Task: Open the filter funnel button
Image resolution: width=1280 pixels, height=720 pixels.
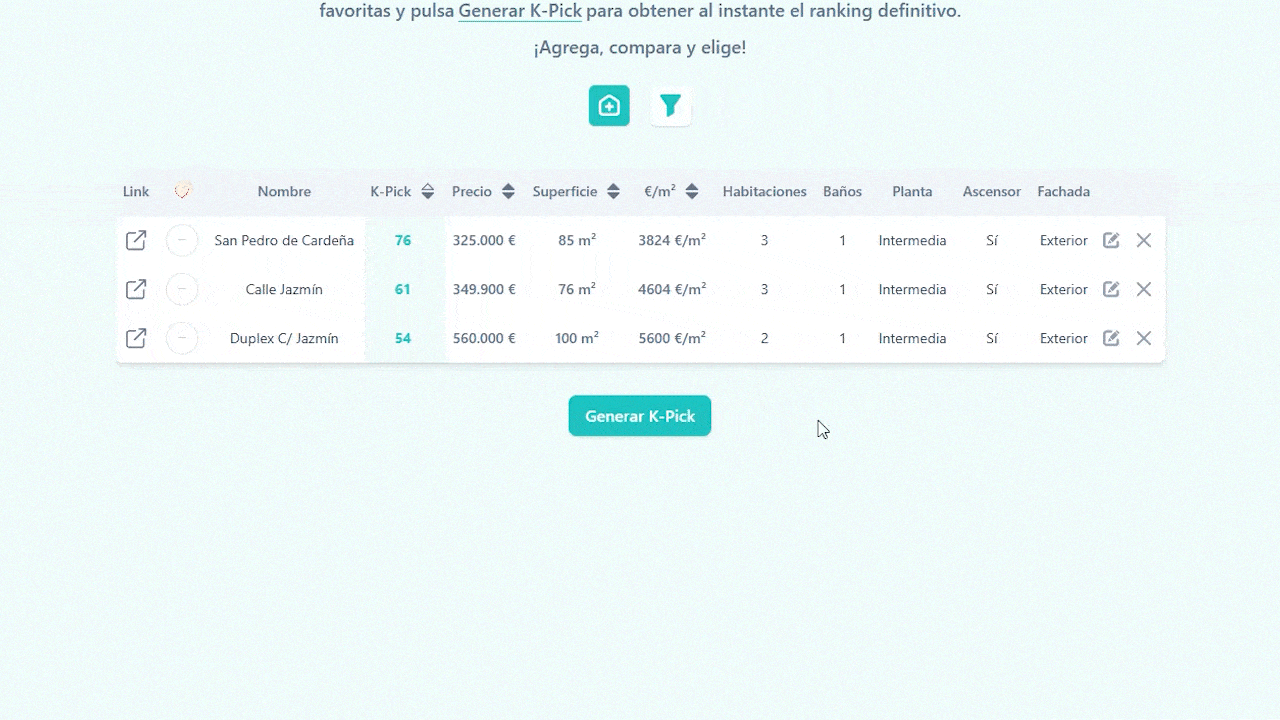Action: click(x=671, y=106)
